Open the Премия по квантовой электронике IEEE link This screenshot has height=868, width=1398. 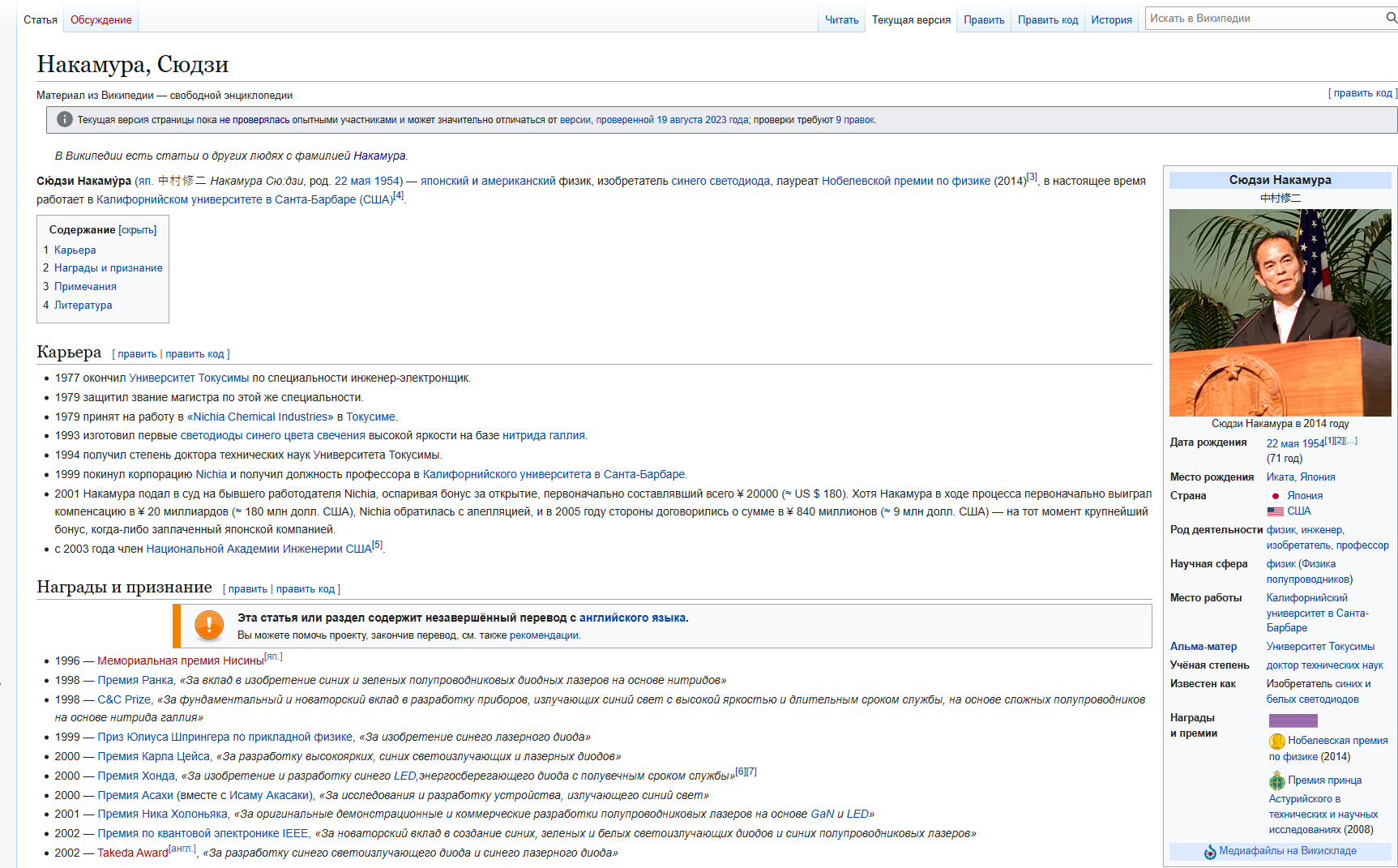click(203, 834)
